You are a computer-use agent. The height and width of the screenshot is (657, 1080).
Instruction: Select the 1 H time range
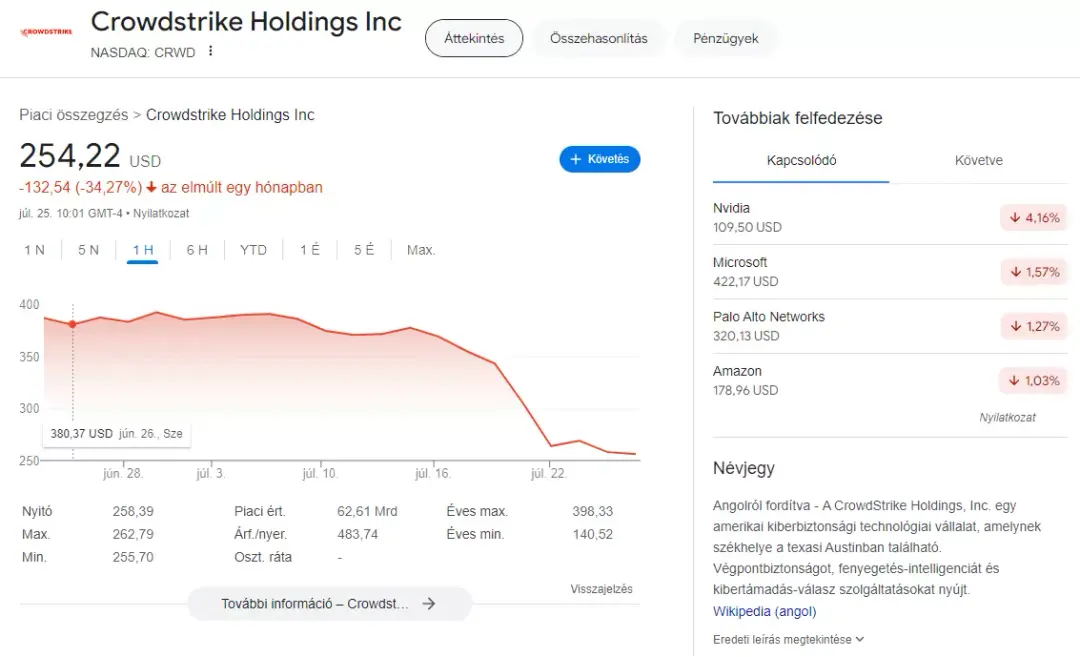click(143, 250)
